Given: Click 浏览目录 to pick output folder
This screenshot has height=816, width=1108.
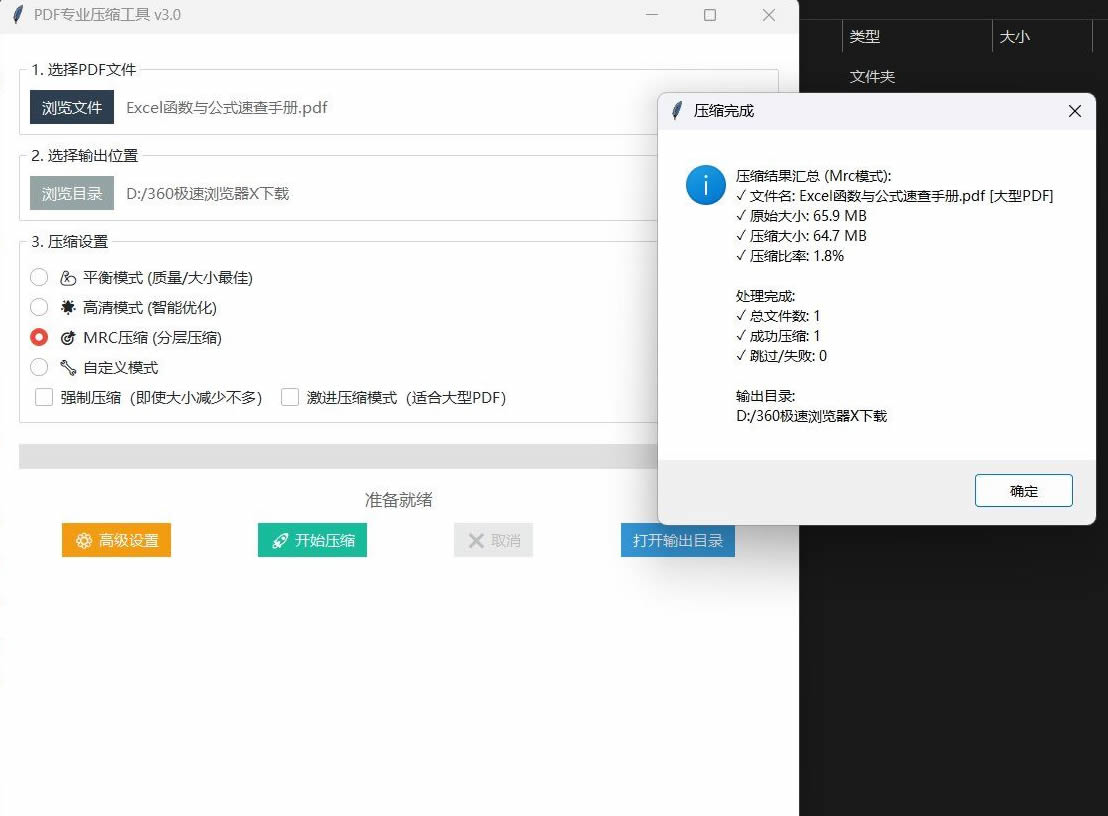Looking at the screenshot, I should coord(72,194).
